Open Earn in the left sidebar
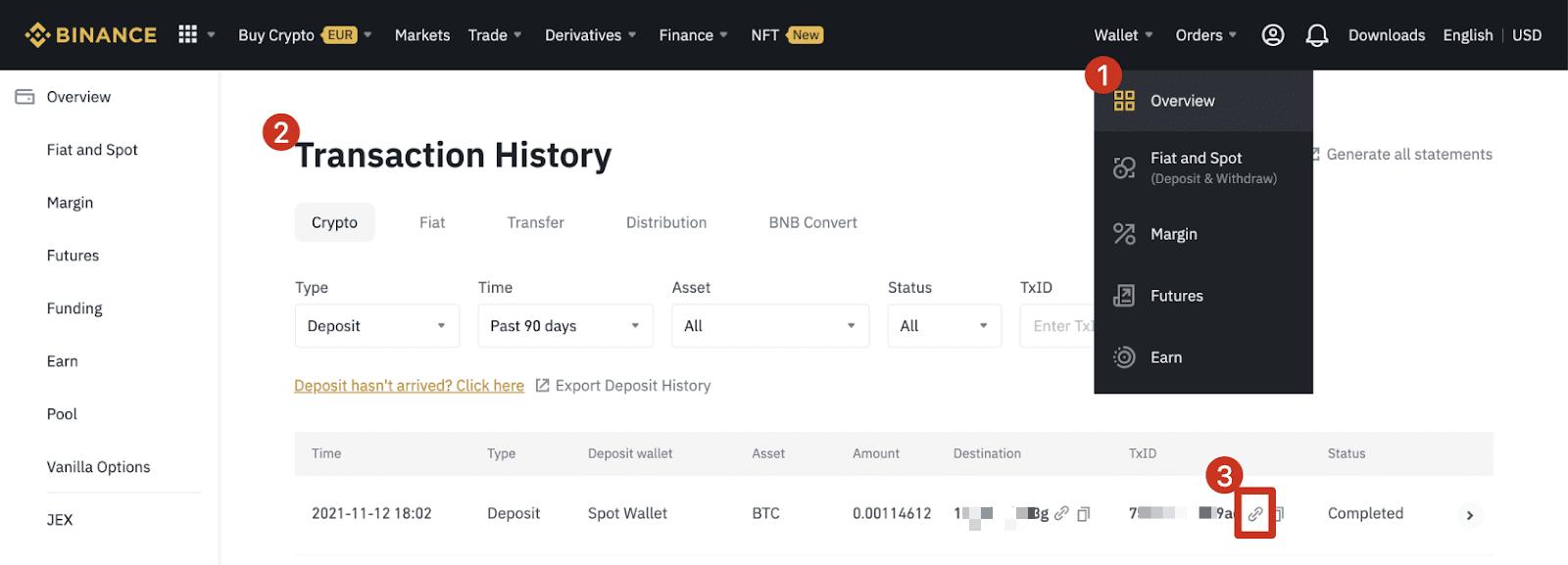 click(62, 361)
